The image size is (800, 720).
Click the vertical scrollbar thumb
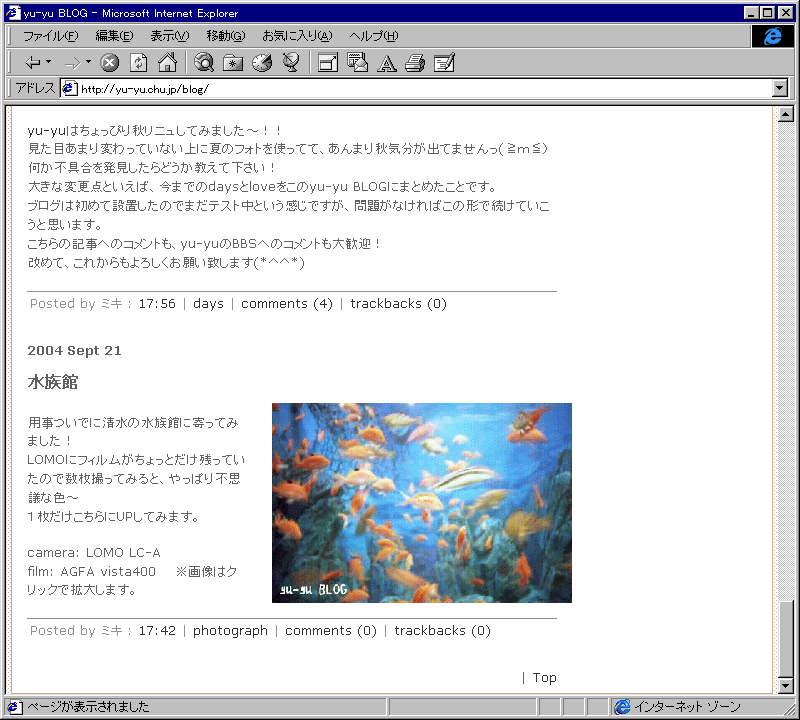pyautogui.click(x=786, y=639)
